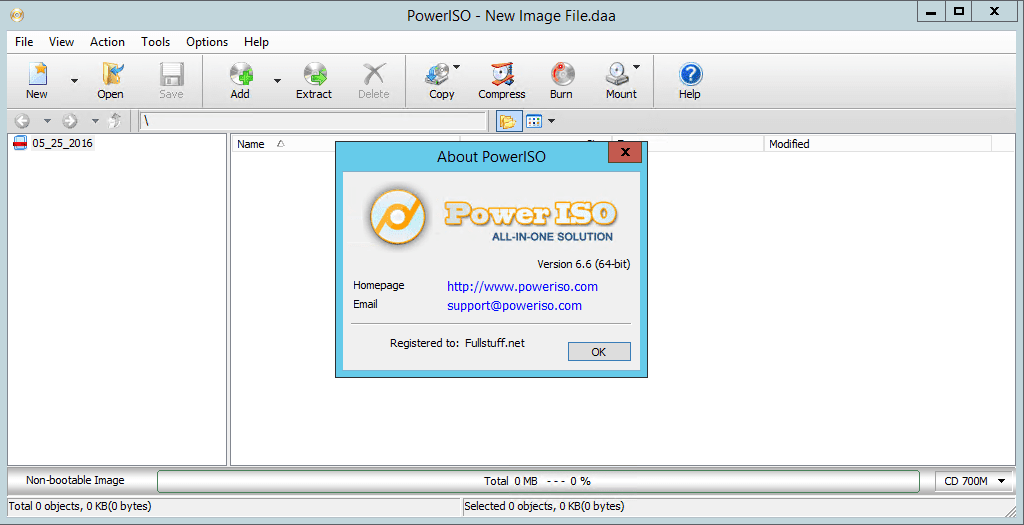Click the Copy disc toolbar icon
1024x525 pixels.
436,74
